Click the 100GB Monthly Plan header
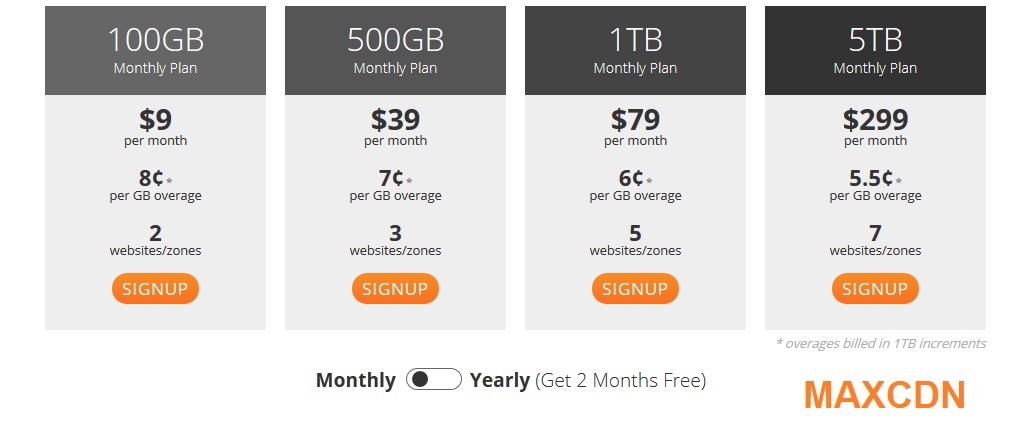The width and height of the screenshot is (1021, 432). click(x=155, y=50)
